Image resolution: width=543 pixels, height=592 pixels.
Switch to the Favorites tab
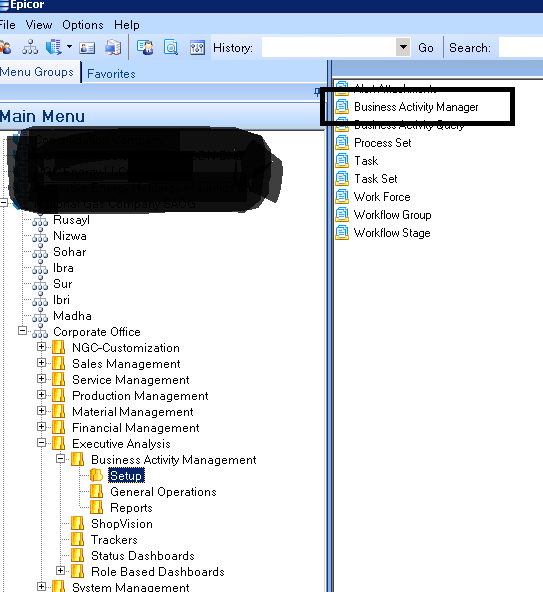111,74
